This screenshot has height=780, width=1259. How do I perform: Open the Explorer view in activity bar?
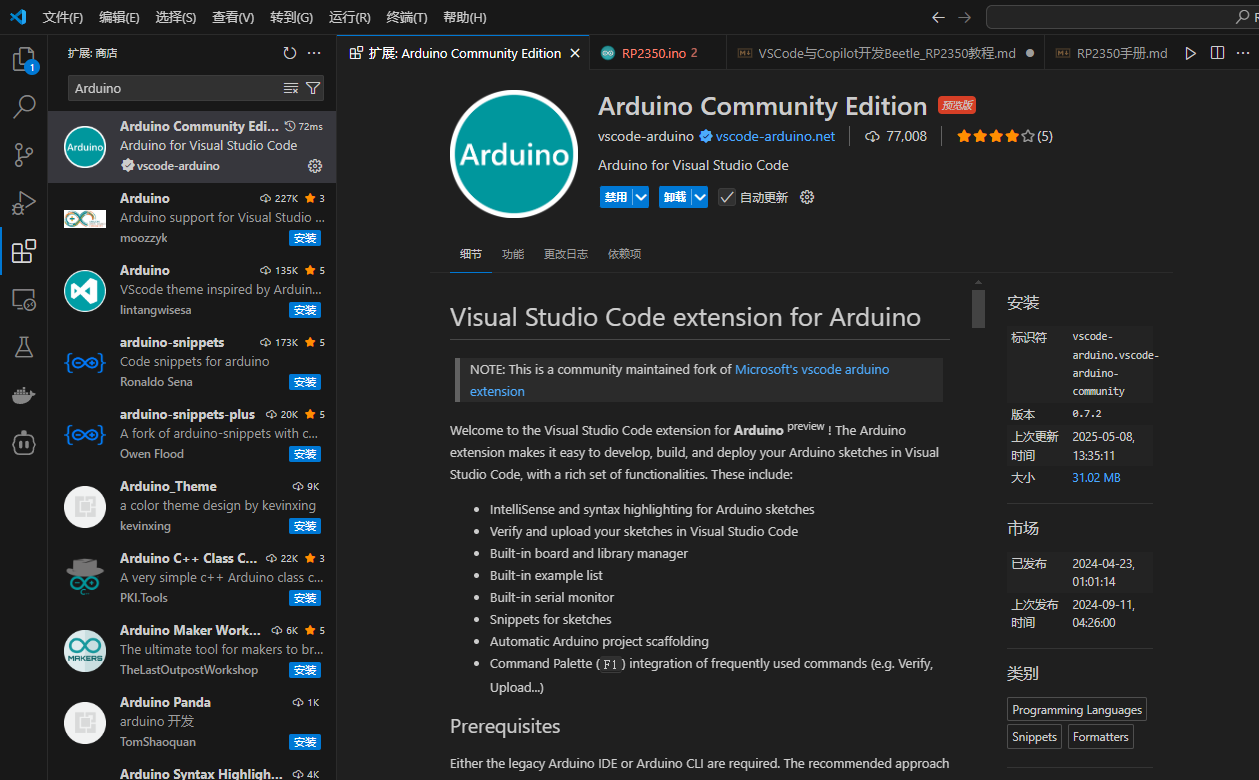click(24, 60)
